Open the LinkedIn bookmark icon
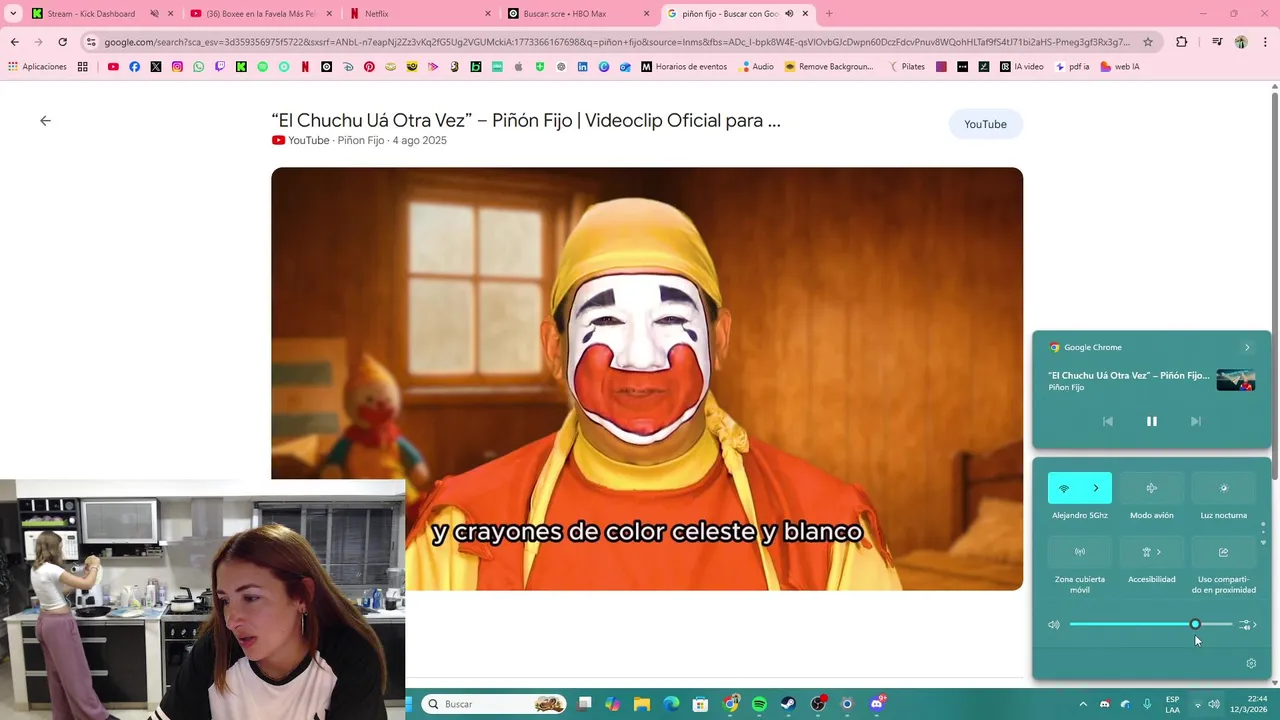Viewport: 1280px width, 720px height. coord(583,67)
